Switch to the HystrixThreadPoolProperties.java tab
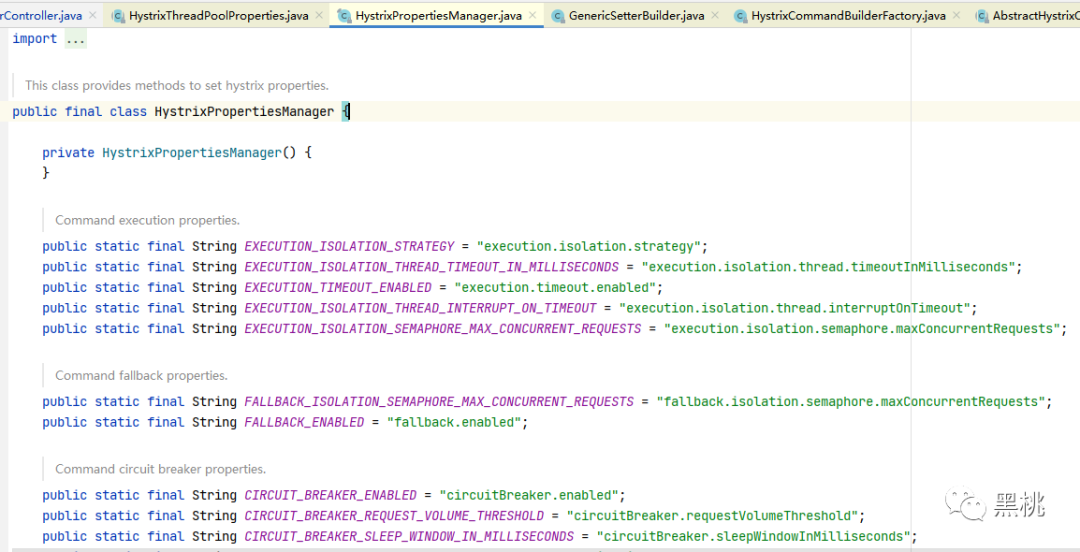The image size is (1080, 552). click(218, 15)
